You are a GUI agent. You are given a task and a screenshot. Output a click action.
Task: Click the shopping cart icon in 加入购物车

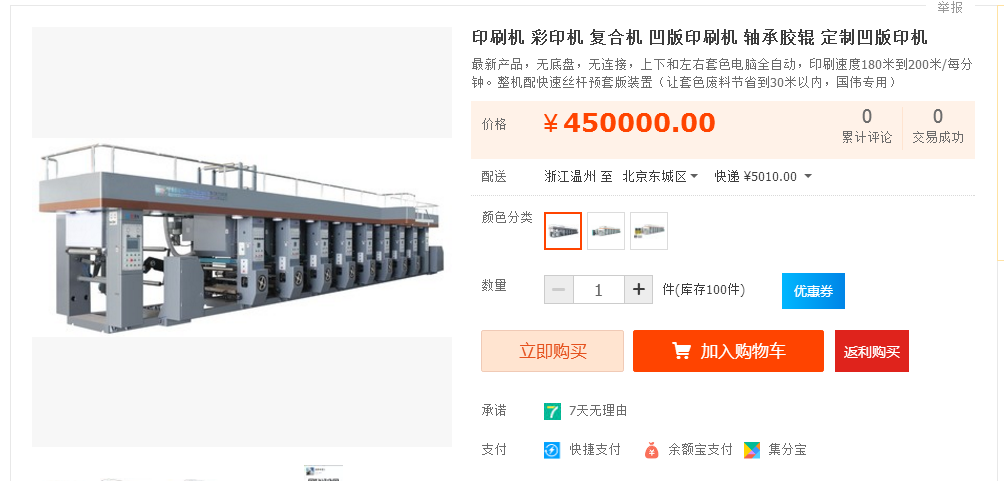(681, 351)
